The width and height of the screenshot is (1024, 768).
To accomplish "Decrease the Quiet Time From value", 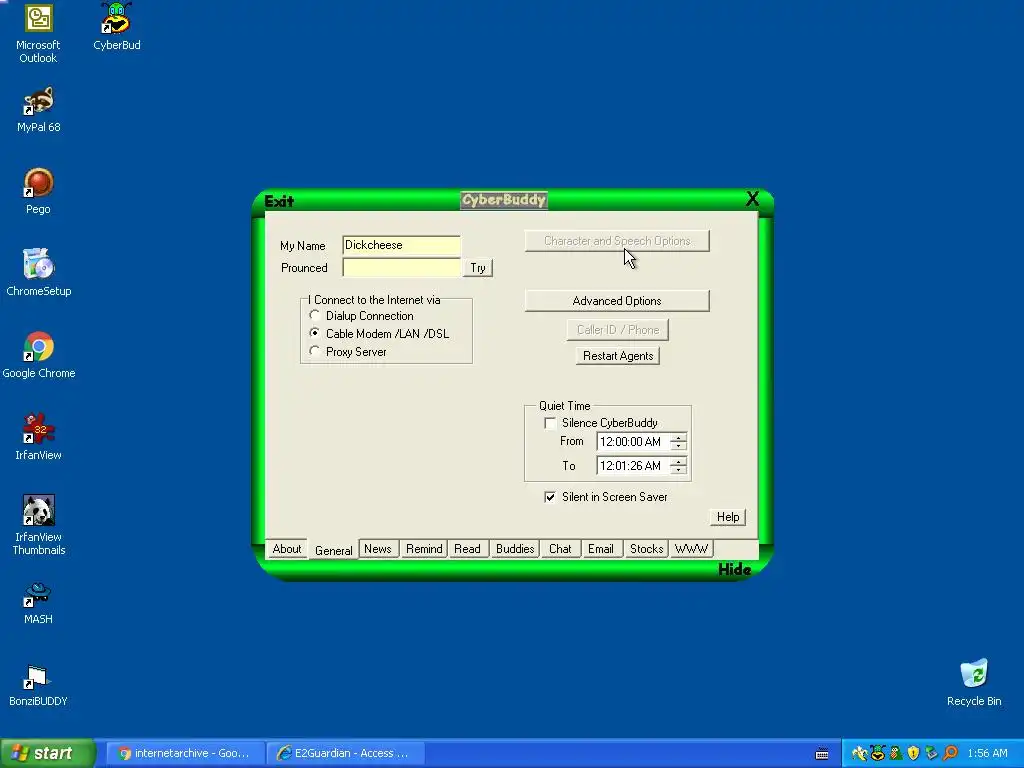I will point(679,446).
